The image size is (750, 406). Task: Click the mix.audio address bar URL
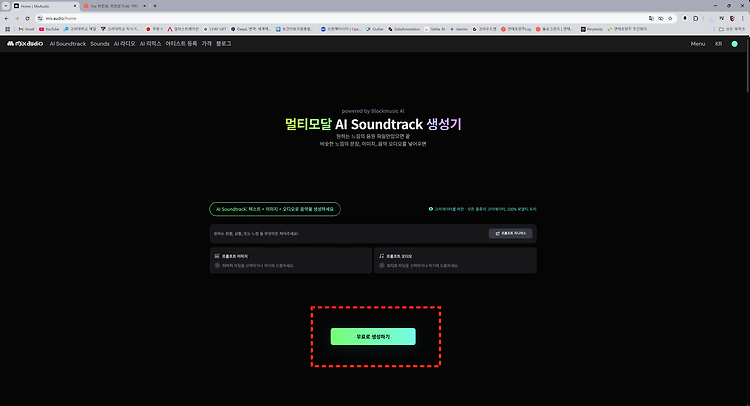[x=61, y=18]
